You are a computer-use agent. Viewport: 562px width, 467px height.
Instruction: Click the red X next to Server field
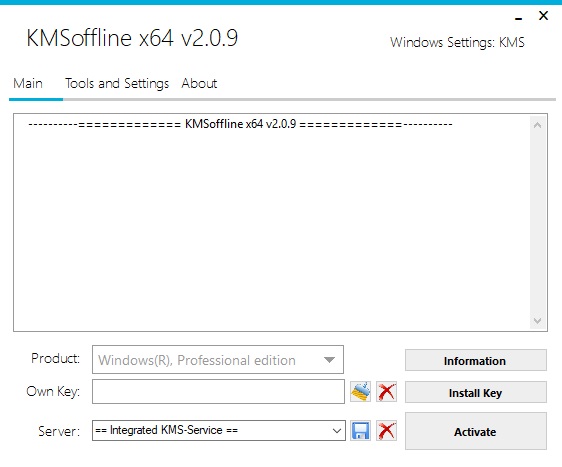[386, 430]
